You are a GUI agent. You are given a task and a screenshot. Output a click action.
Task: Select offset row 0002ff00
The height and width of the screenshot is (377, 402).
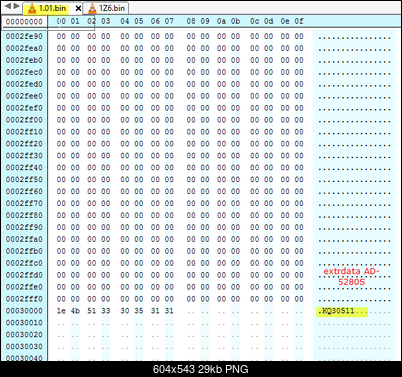coord(24,120)
